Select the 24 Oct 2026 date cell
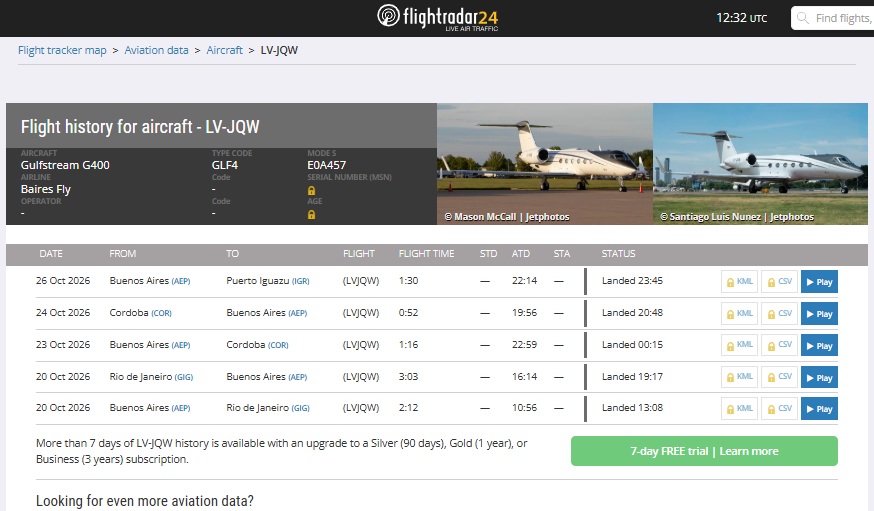874x511 pixels. [x=63, y=313]
